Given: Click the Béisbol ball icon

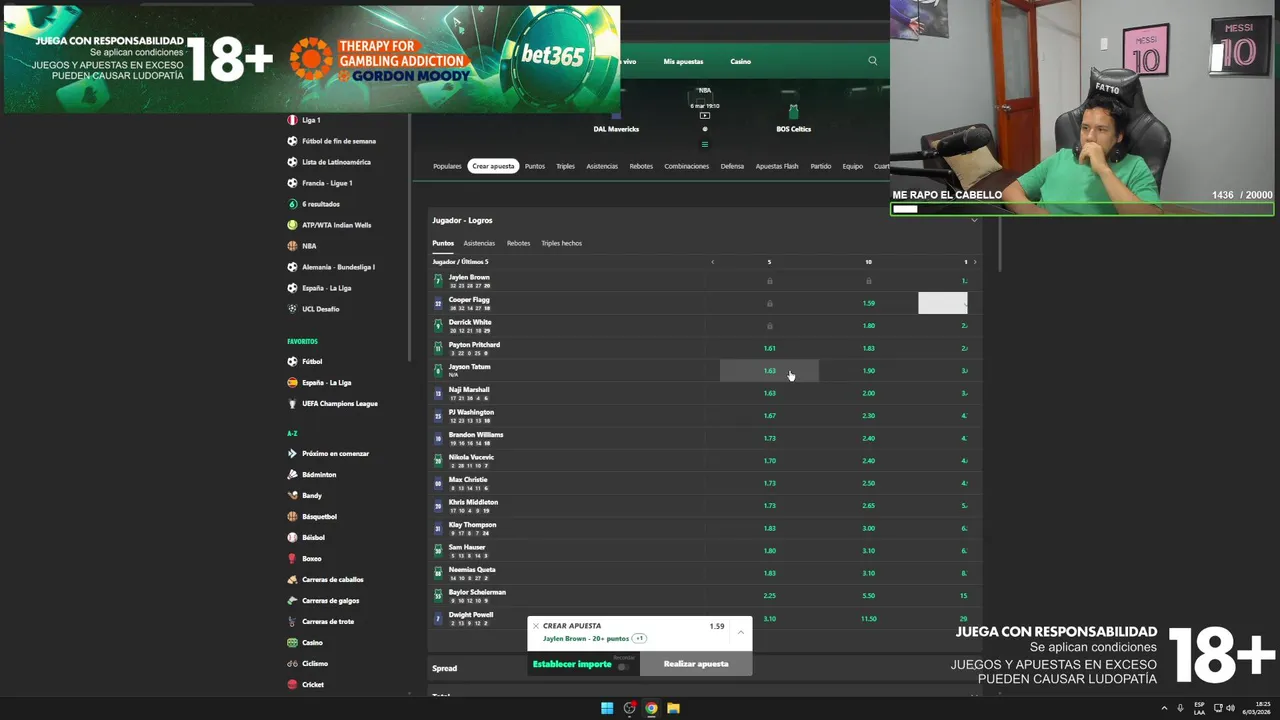Looking at the screenshot, I should coord(292,537).
